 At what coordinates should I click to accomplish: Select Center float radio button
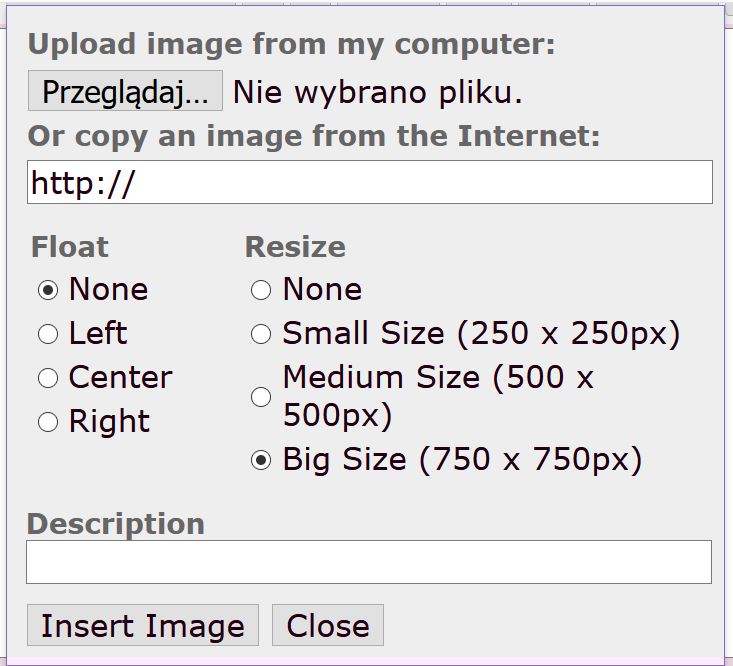48,378
